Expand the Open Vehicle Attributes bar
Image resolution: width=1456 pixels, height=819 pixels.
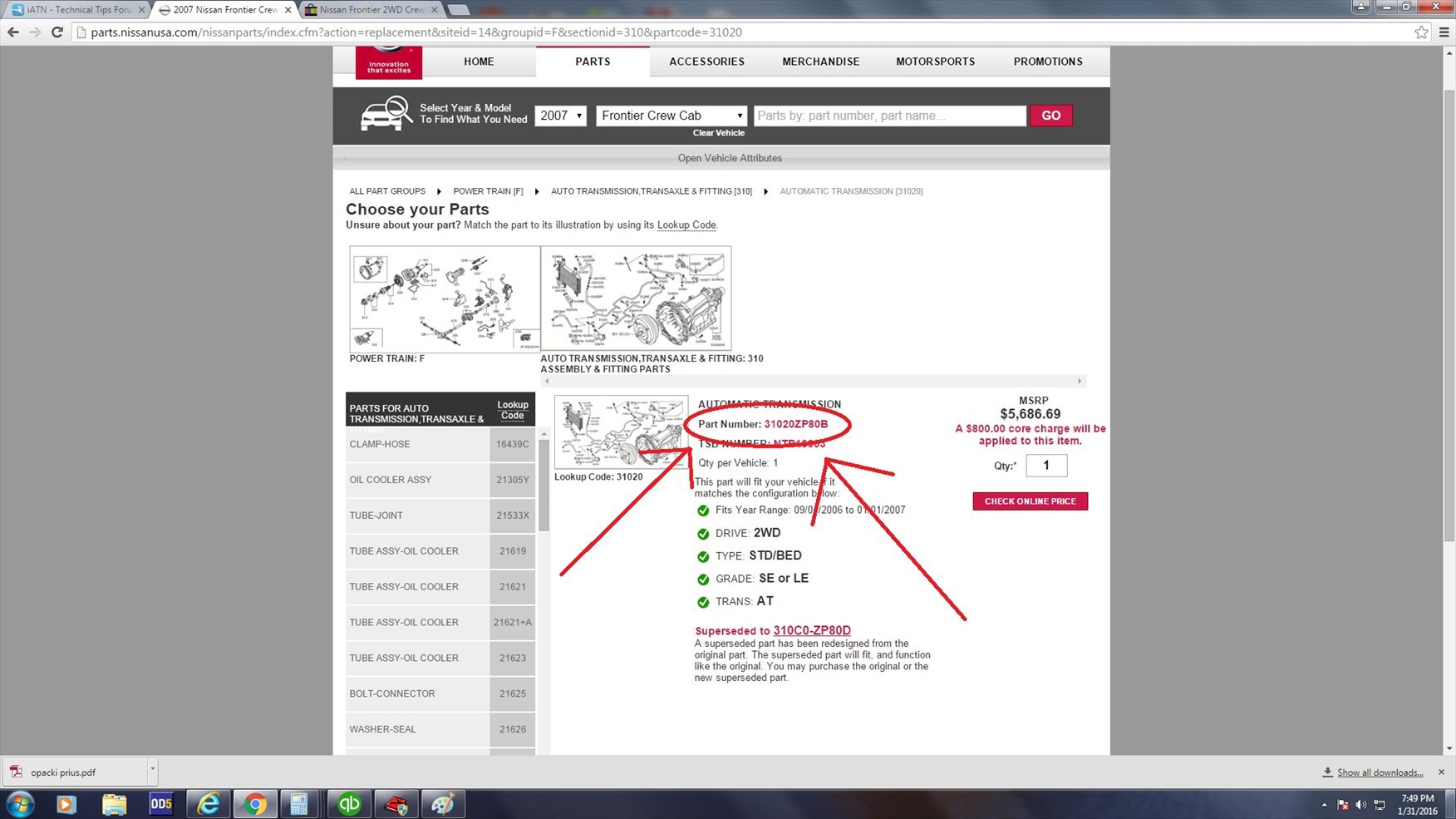(x=729, y=158)
